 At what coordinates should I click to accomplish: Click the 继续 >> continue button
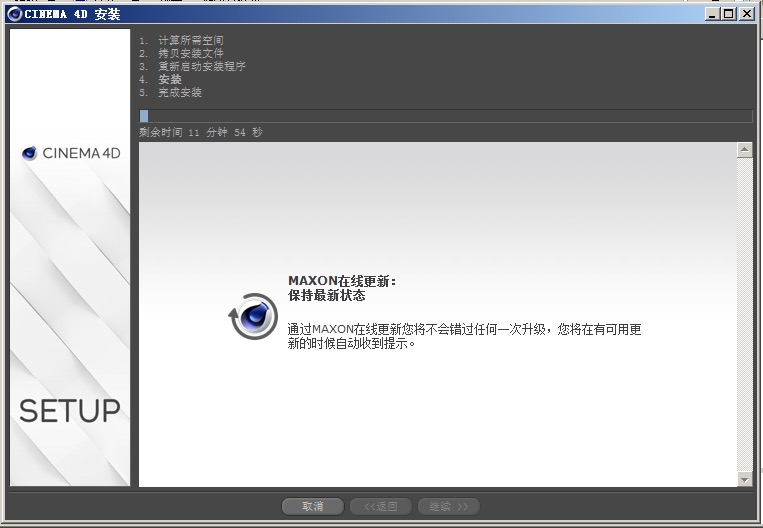point(449,506)
